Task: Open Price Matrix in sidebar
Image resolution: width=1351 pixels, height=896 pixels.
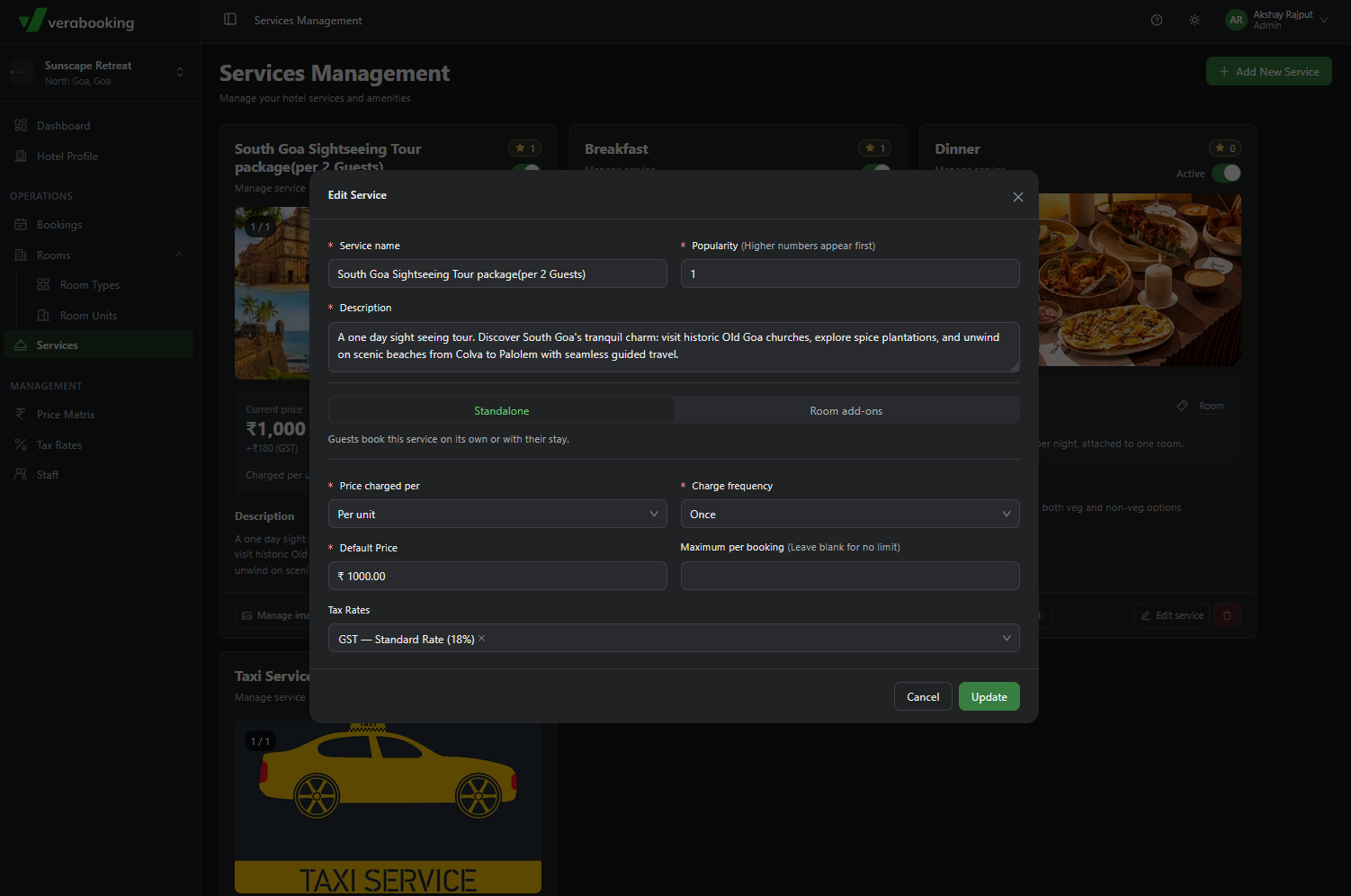Action: (x=97, y=415)
